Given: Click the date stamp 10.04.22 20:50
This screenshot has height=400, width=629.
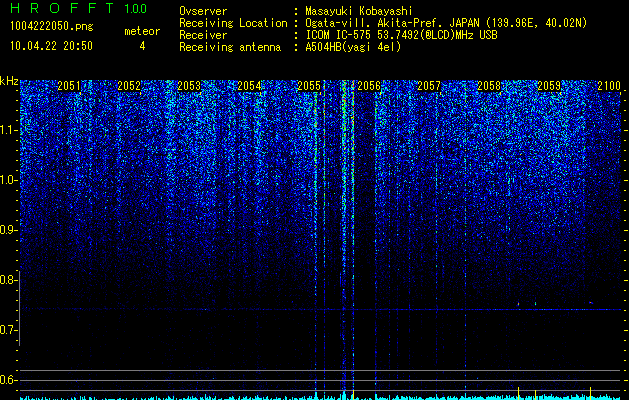Looking at the screenshot, I should click(x=52, y=46).
